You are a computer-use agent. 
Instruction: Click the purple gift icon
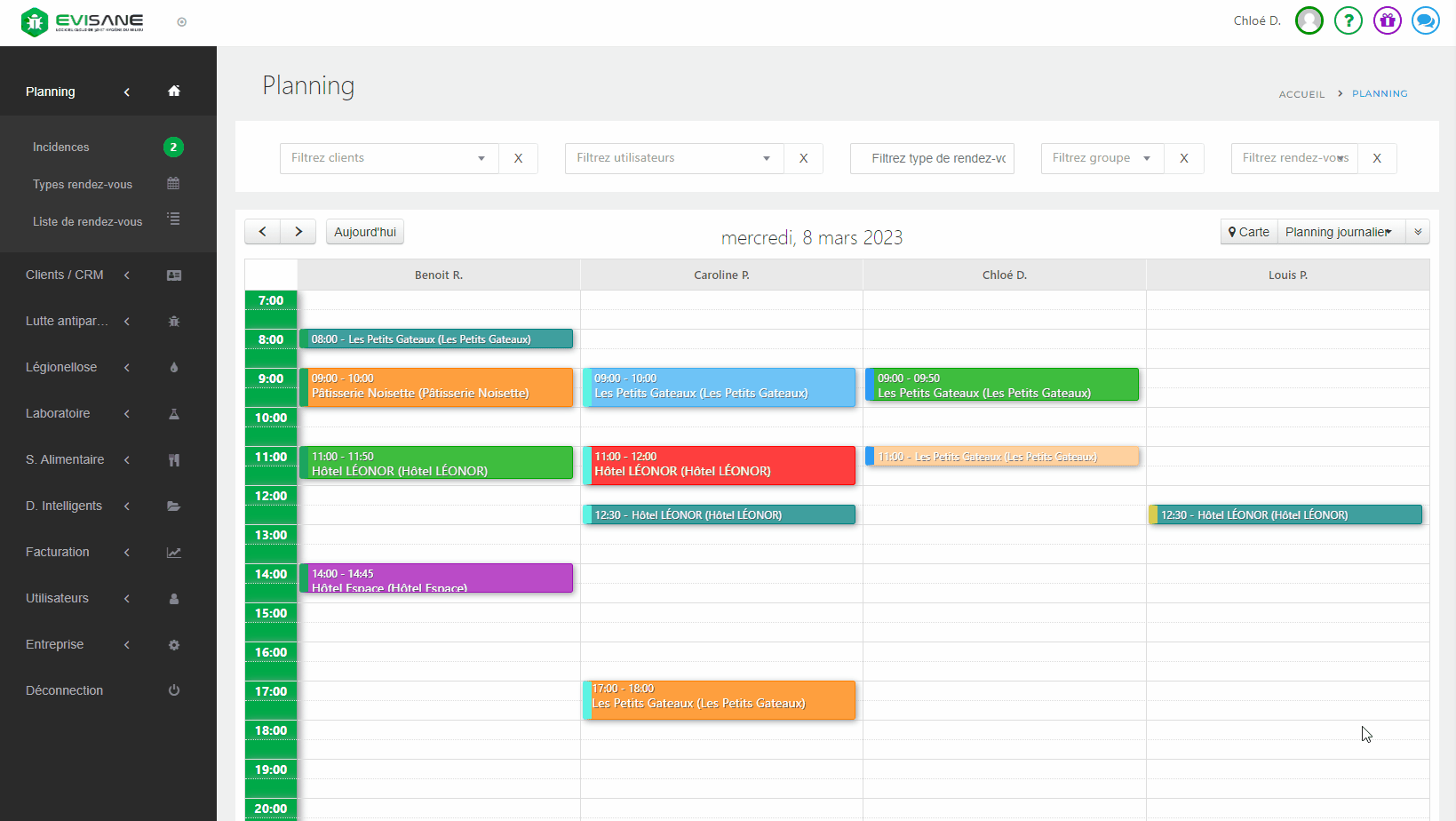click(1387, 20)
